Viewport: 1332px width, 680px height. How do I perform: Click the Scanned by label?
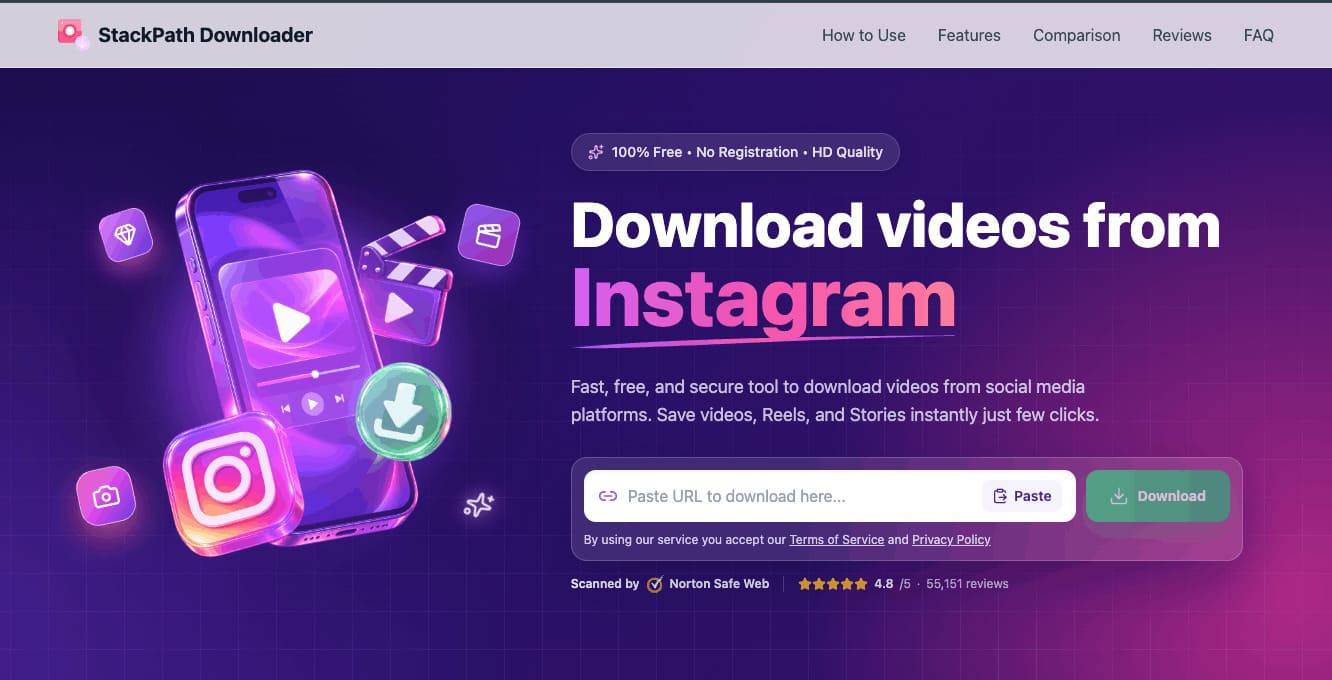[x=605, y=584]
